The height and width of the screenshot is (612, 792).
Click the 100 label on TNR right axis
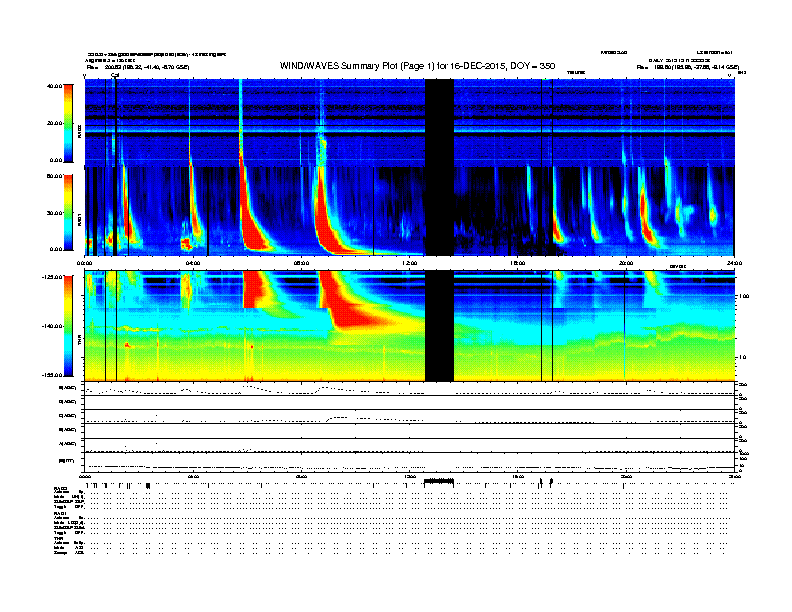click(743, 296)
